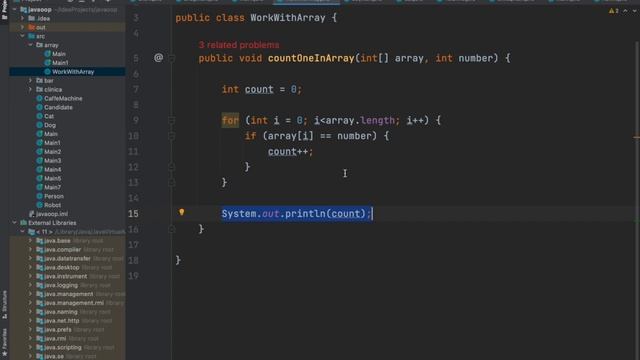Click the '3 related problems' hint
The width and height of the screenshot is (640, 360).
[239, 45]
